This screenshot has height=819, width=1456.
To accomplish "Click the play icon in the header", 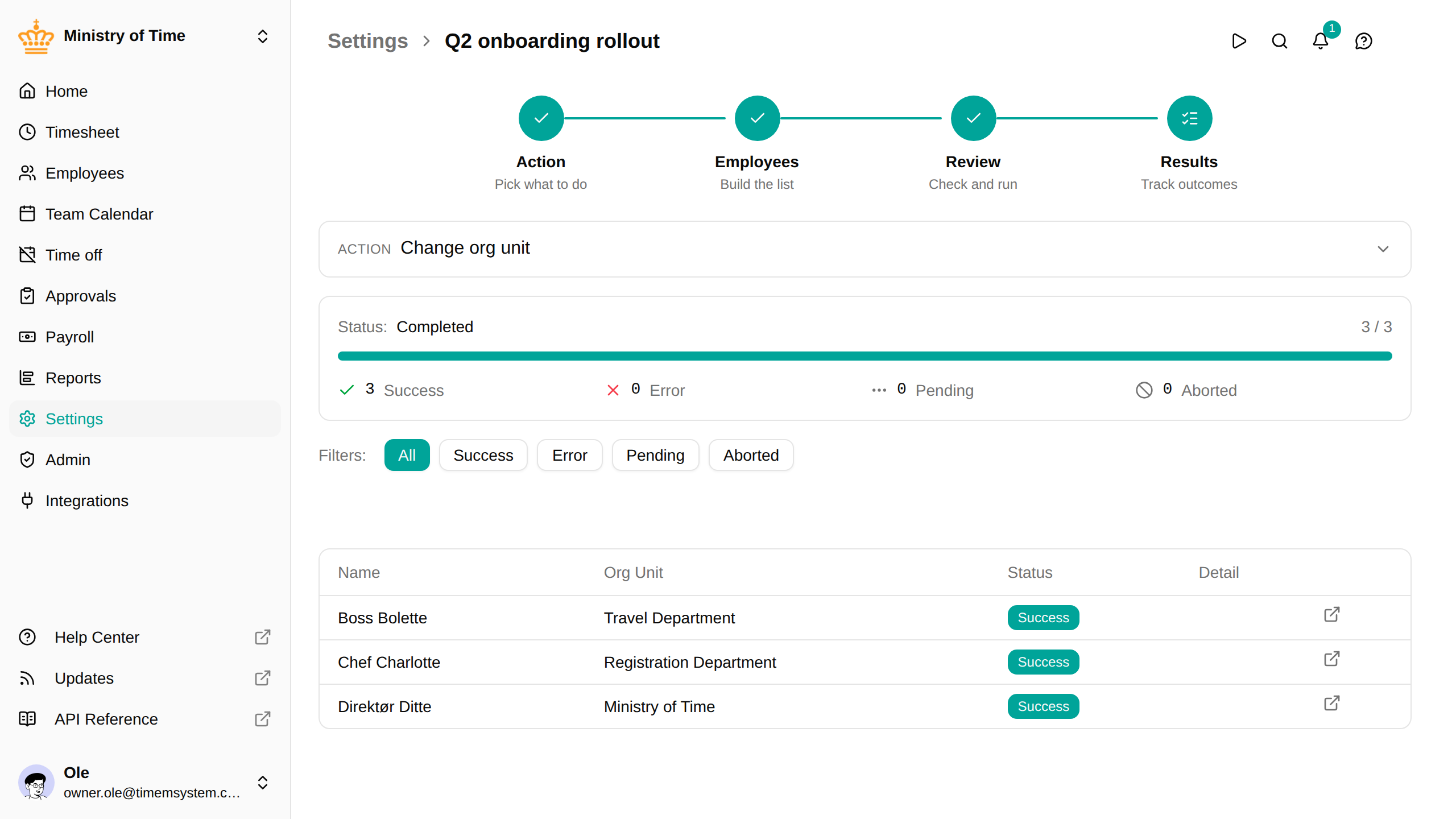I will pos(1239,41).
